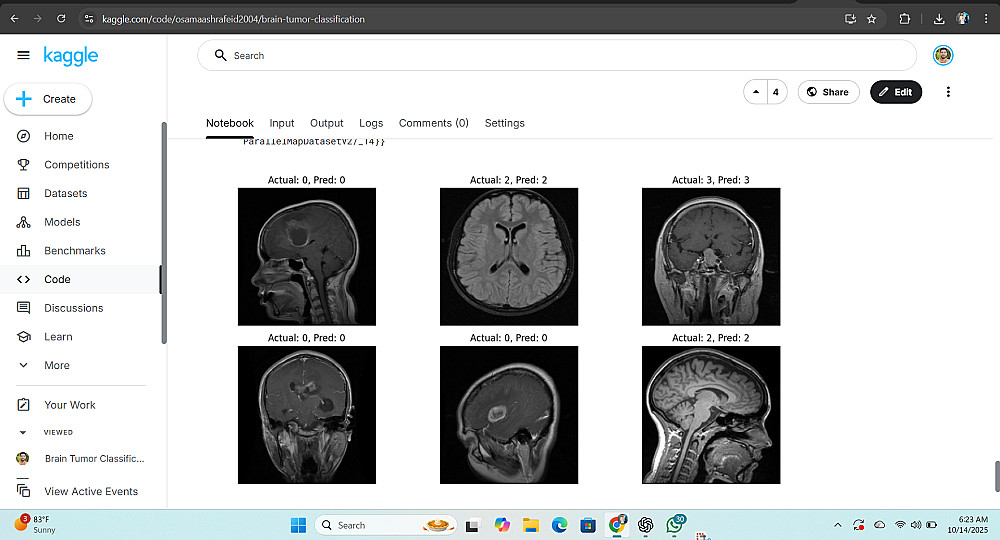Switch to the Settings tab
Image resolution: width=1000 pixels, height=540 pixels.
tap(504, 123)
